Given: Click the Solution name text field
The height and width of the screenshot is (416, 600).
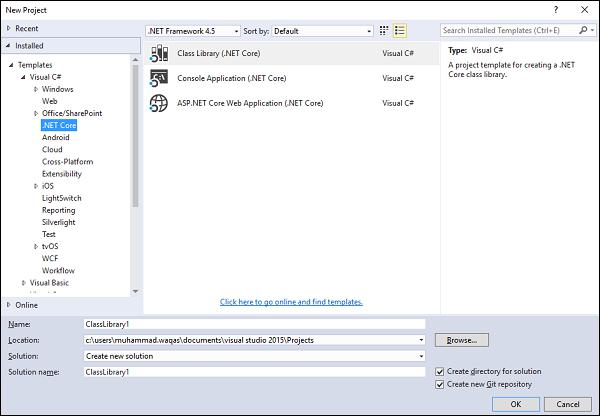Looking at the screenshot, I should [254, 372].
